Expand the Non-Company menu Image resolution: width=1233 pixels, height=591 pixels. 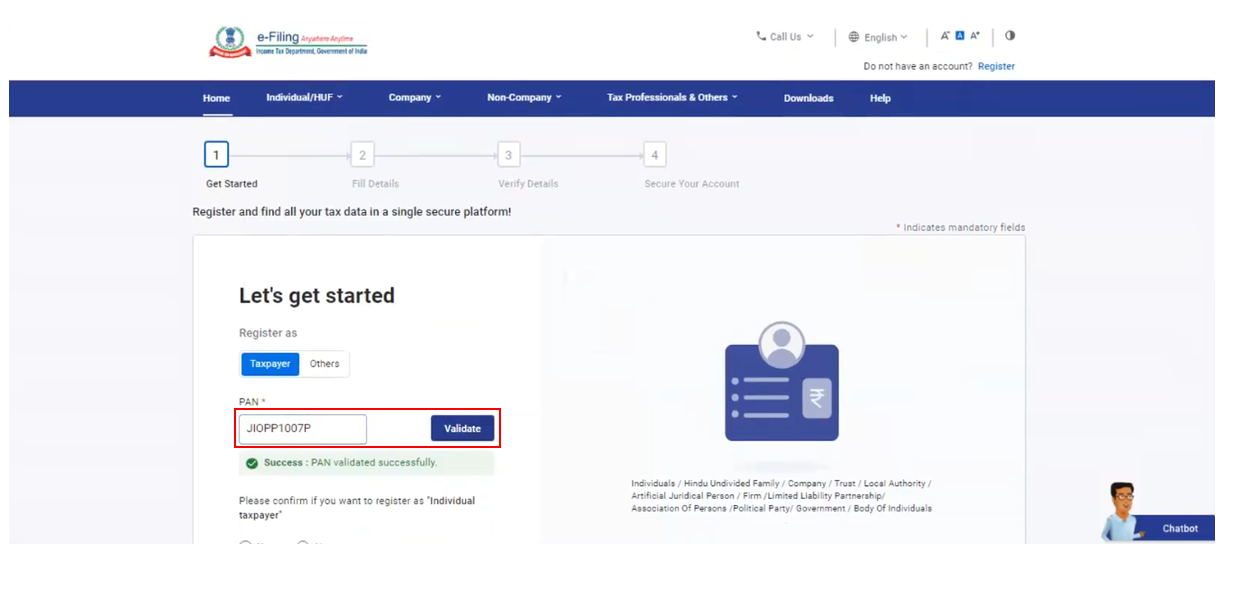(524, 98)
